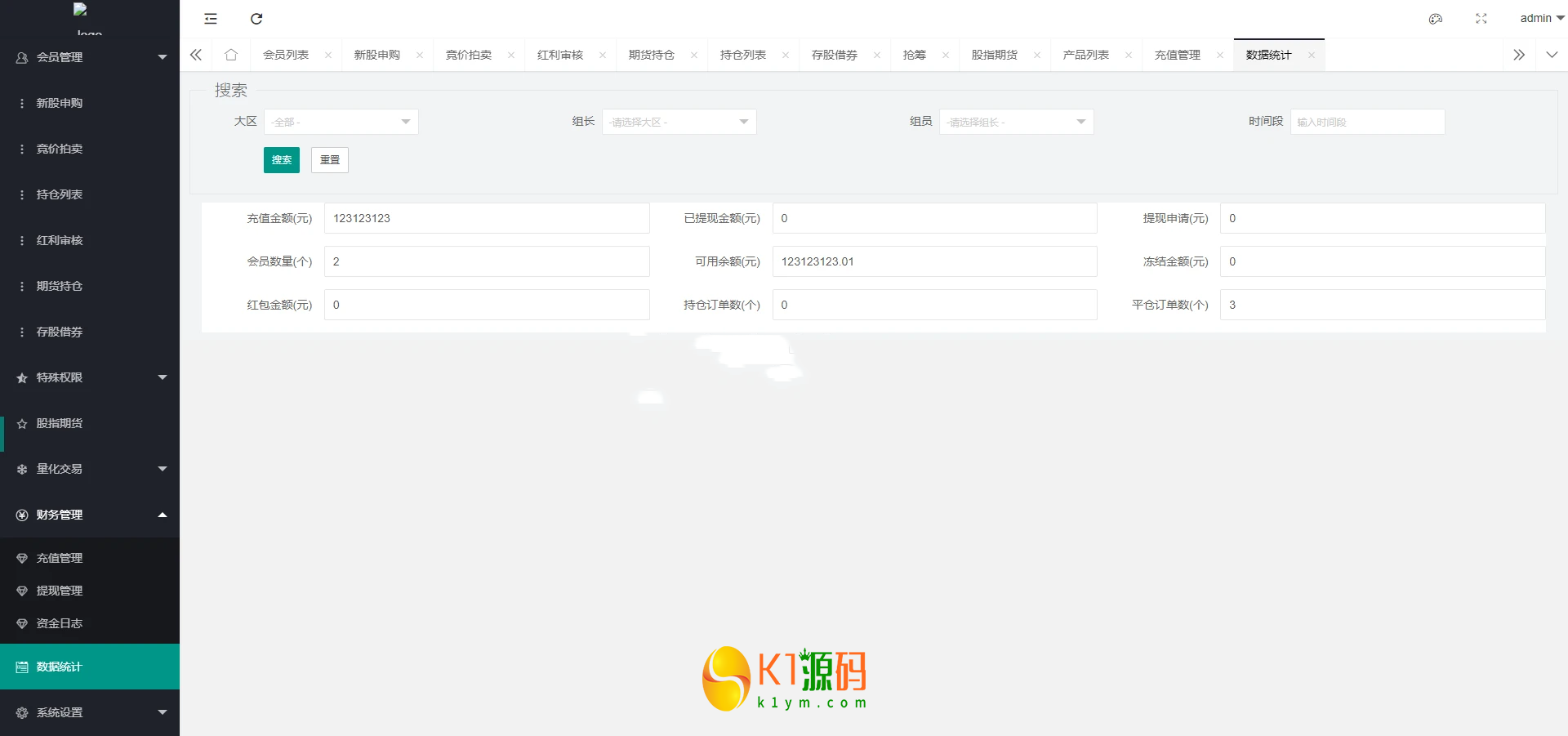Open 期货持仓 in the sidebar
This screenshot has height=736, width=1568.
click(x=90, y=286)
